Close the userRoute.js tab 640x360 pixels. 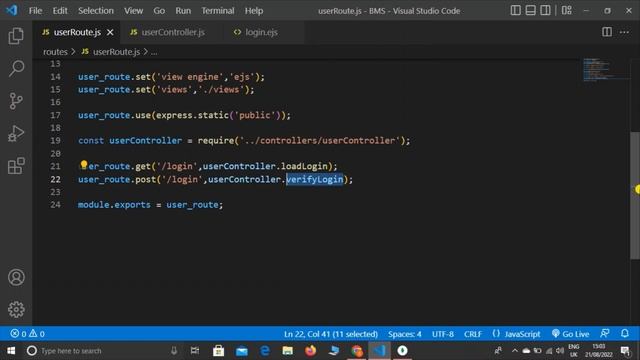pos(110,32)
